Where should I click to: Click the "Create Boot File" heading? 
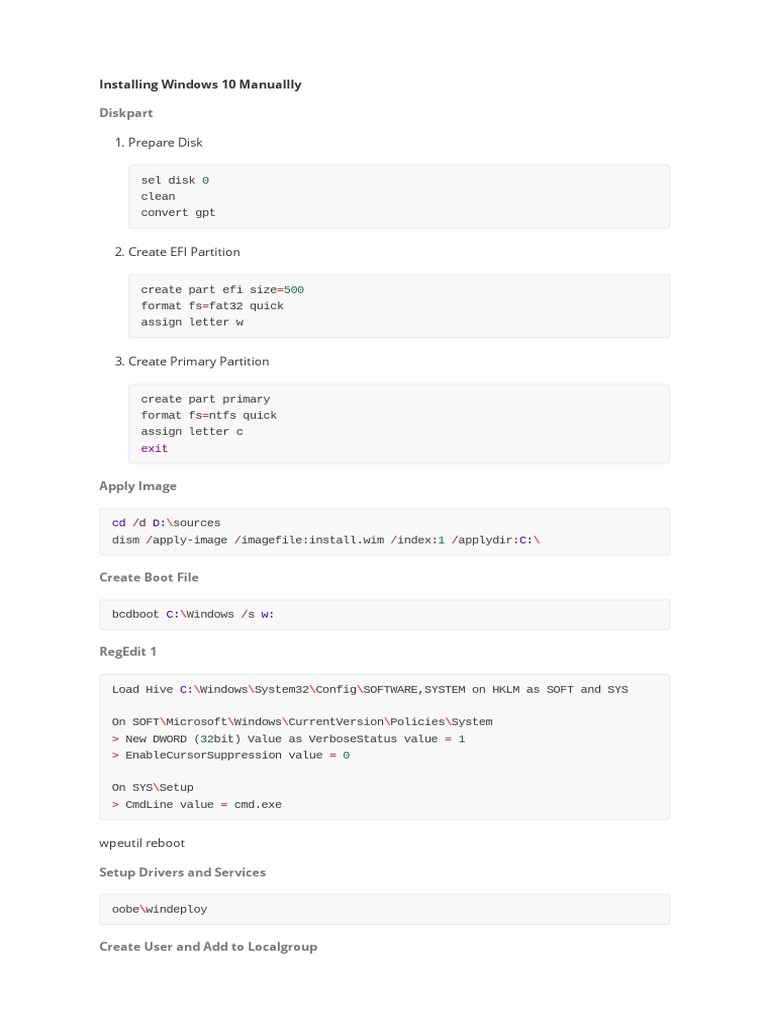[149, 577]
